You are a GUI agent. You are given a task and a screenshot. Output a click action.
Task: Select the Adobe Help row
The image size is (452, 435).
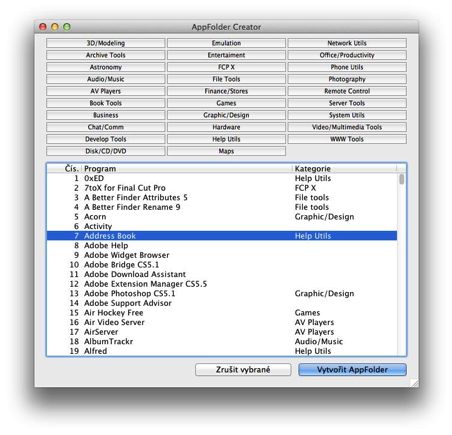click(x=222, y=245)
